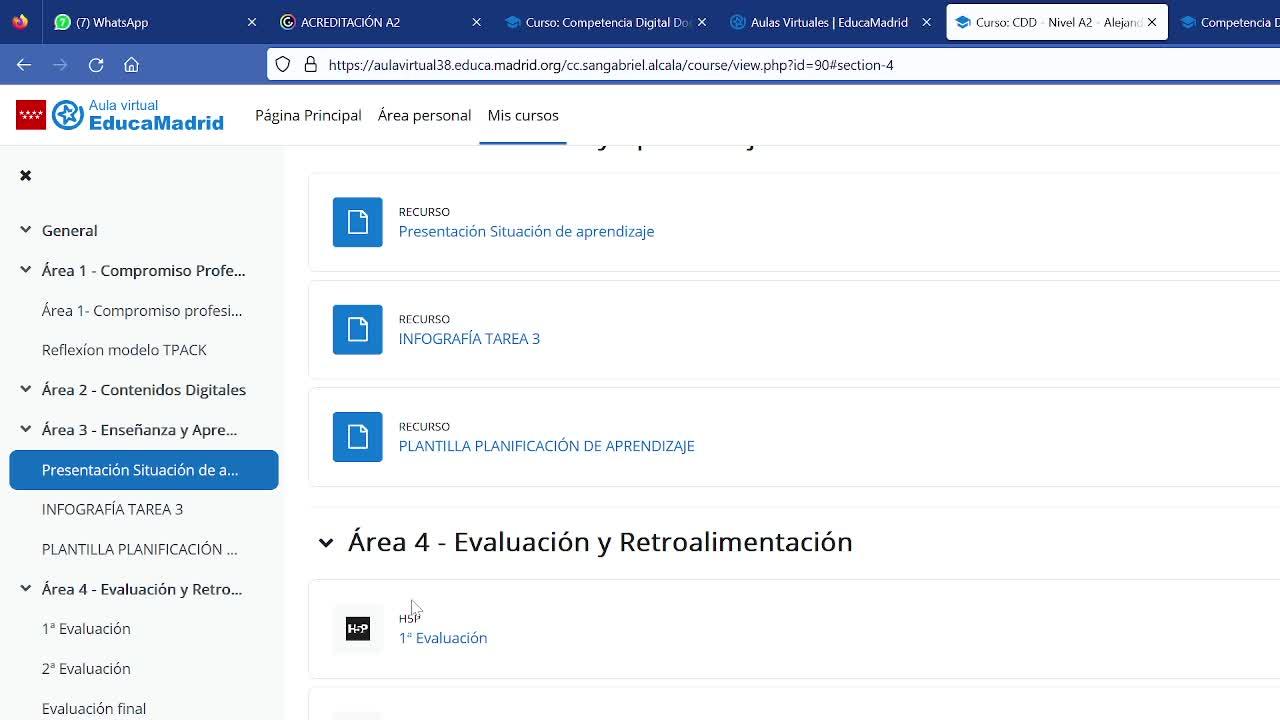Open Evaluación final in the sidebar
Viewport: 1280px width, 720px height.
click(94, 709)
